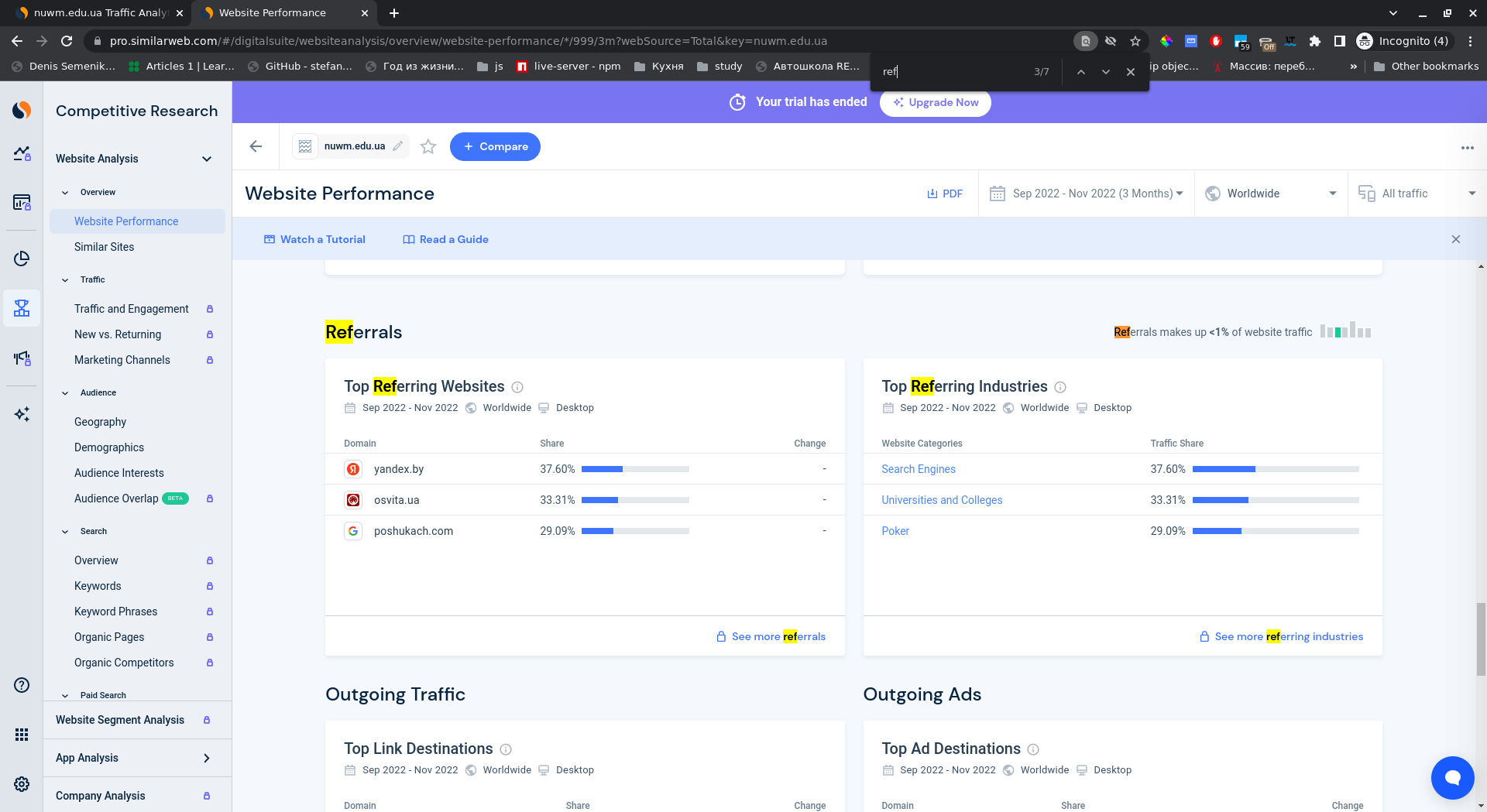Click info icon next to Top Referring Websites
This screenshot has height=812, width=1487.
pyautogui.click(x=517, y=387)
